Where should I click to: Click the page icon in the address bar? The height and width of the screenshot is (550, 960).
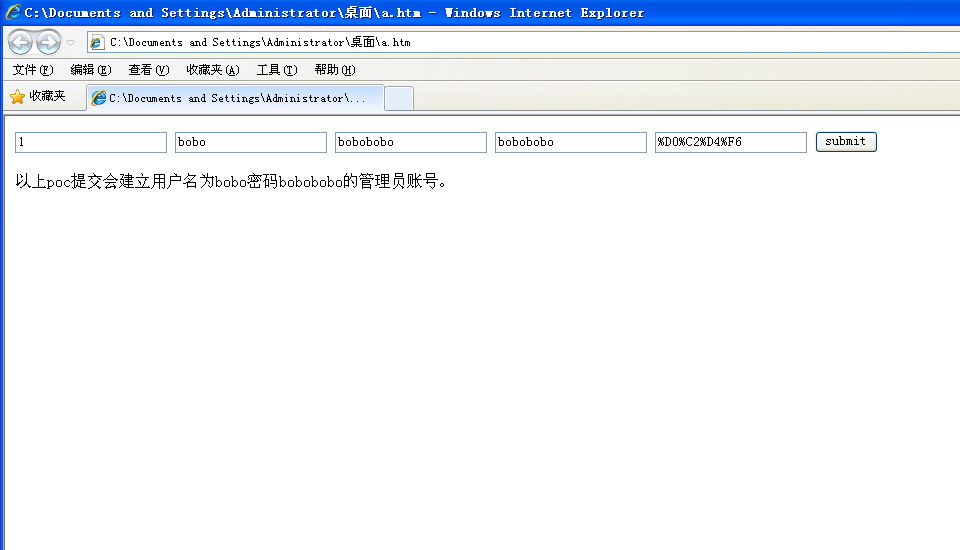(97, 42)
